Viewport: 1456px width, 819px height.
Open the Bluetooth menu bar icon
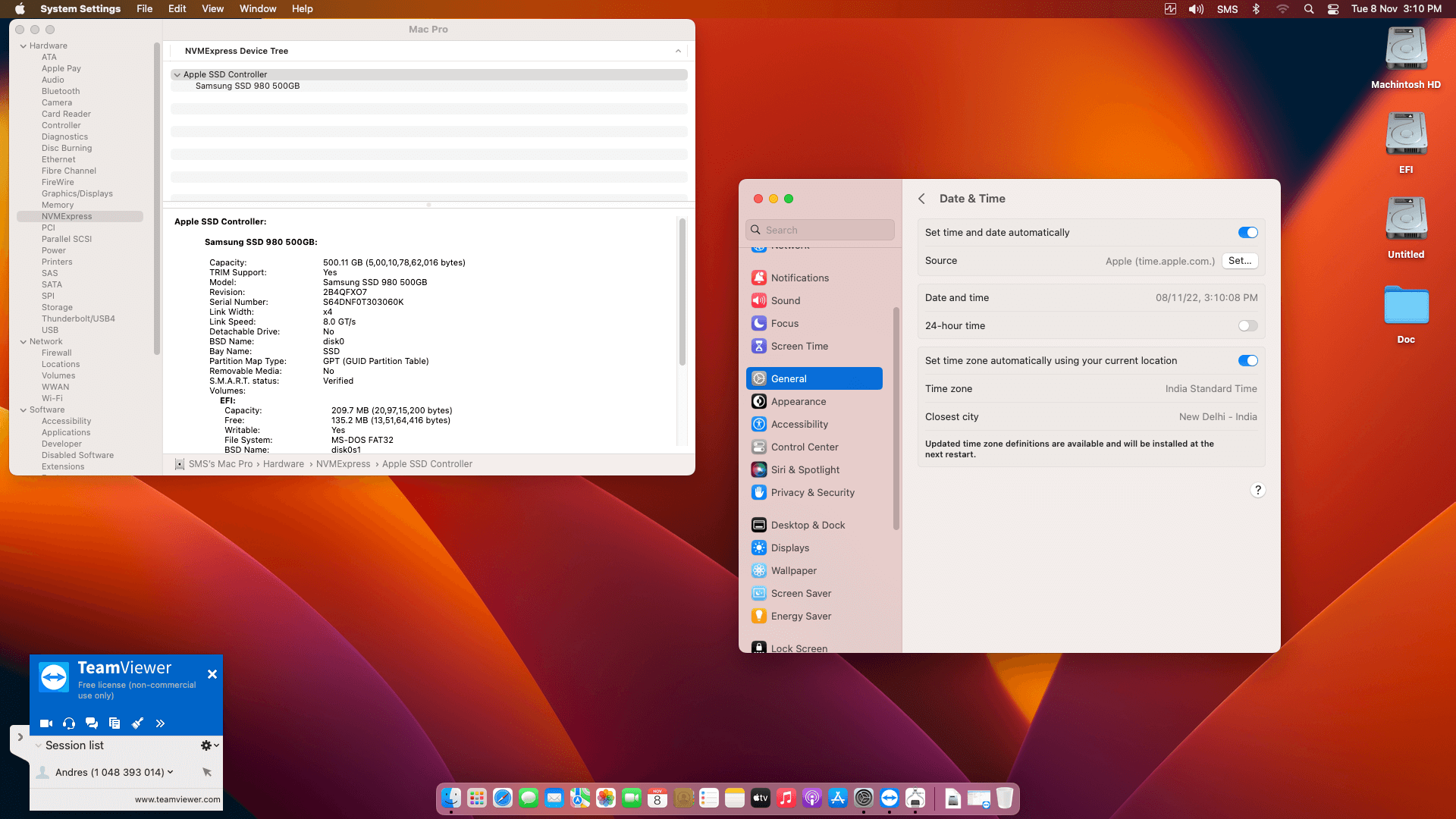click(1256, 9)
